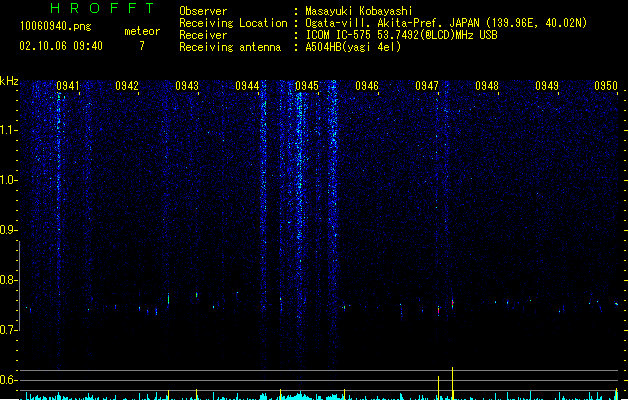Click the Observer field label
This screenshot has height=400, width=629.
point(203,11)
